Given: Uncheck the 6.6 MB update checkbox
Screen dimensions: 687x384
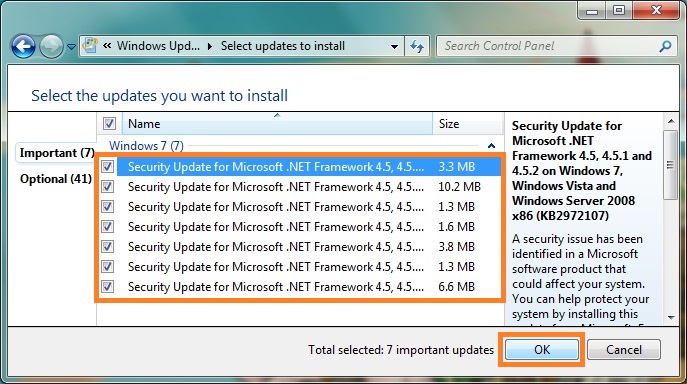Looking at the screenshot, I should tap(107, 287).
